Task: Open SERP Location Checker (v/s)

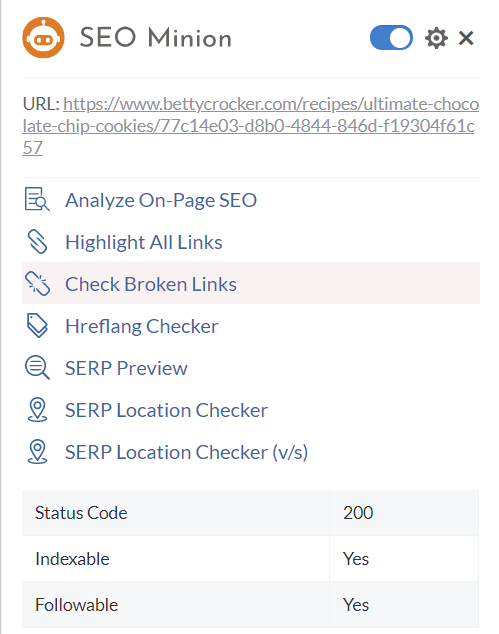Action: 186,452
